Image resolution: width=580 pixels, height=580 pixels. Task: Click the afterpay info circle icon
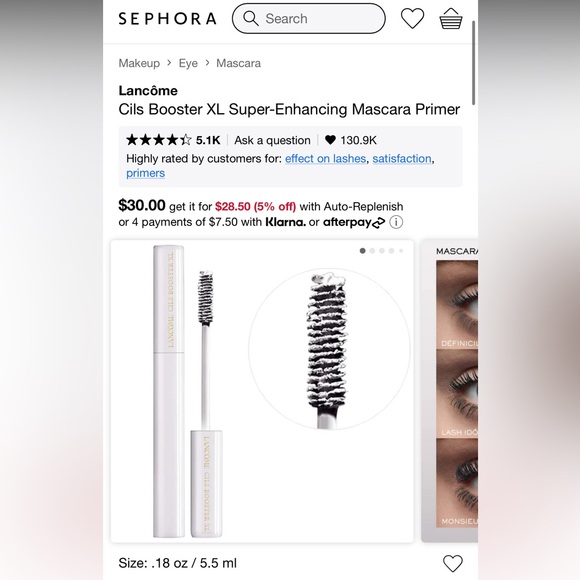396,222
